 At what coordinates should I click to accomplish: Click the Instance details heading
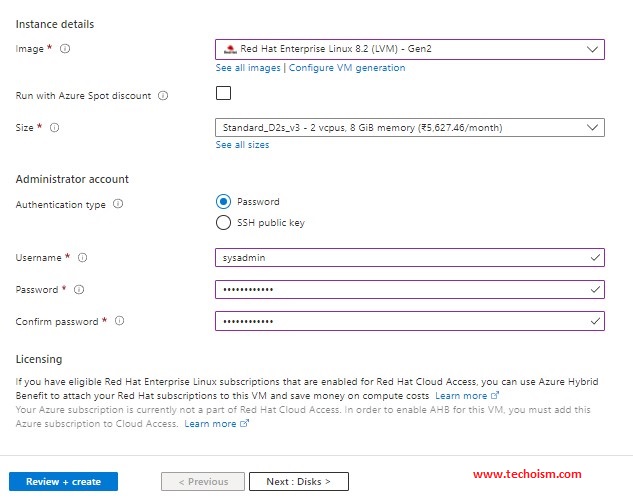point(55,24)
